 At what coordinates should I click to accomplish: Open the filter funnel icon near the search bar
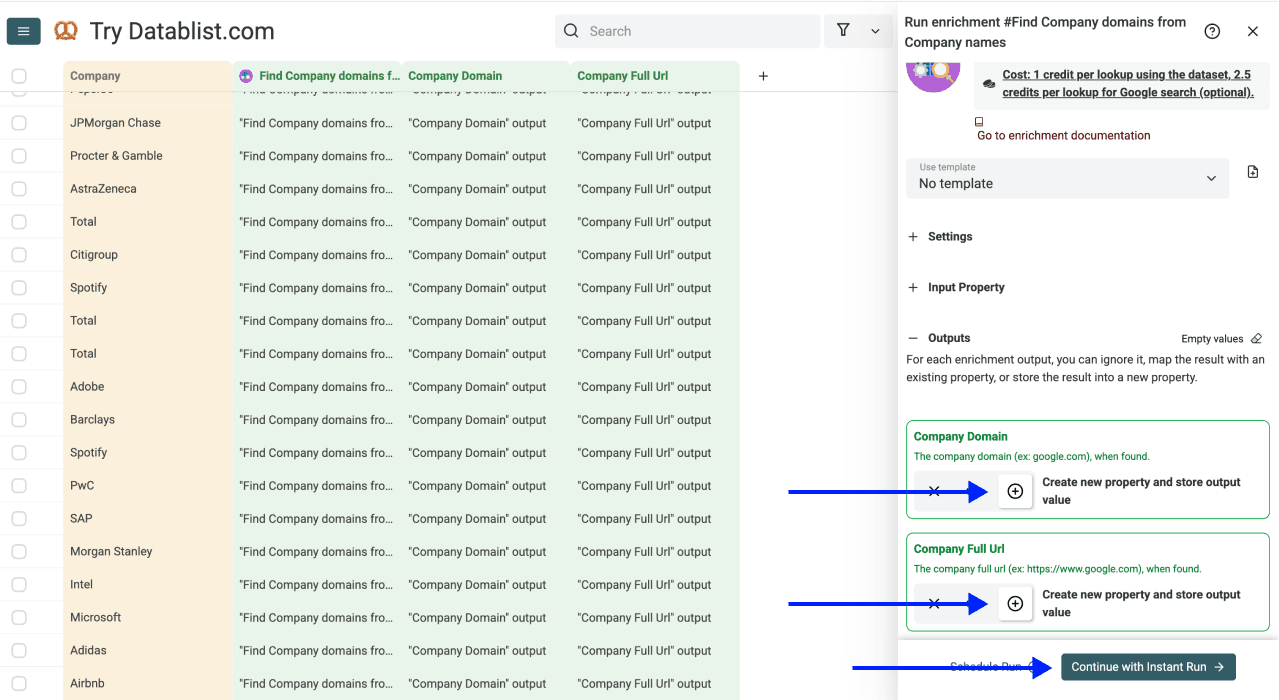point(843,31)
